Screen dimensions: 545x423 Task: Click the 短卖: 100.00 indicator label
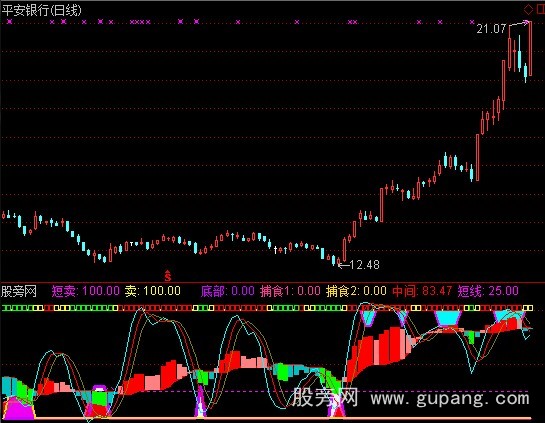[x=86, y=291]
